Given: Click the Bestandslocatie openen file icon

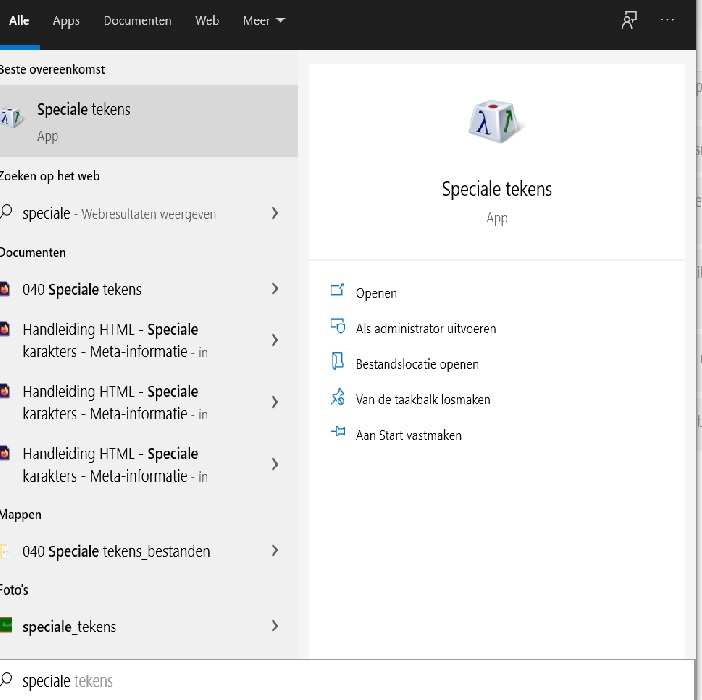Looking at the screenshot, I should tap(337, 363).
